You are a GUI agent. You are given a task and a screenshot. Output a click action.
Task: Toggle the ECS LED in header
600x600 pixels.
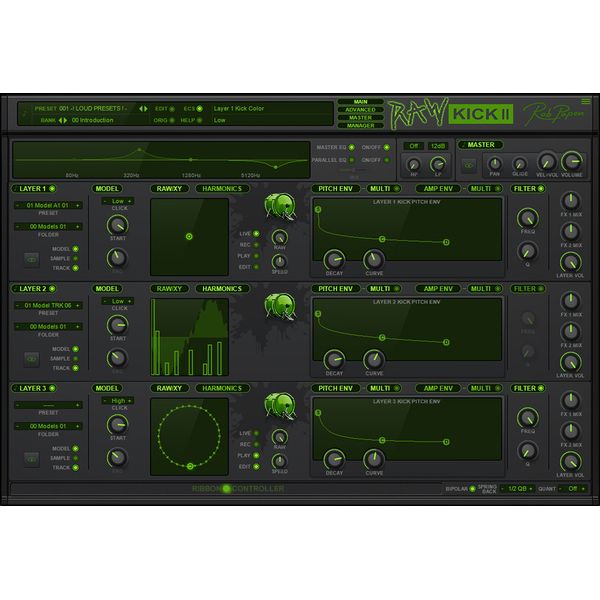(x=199, y=109)
